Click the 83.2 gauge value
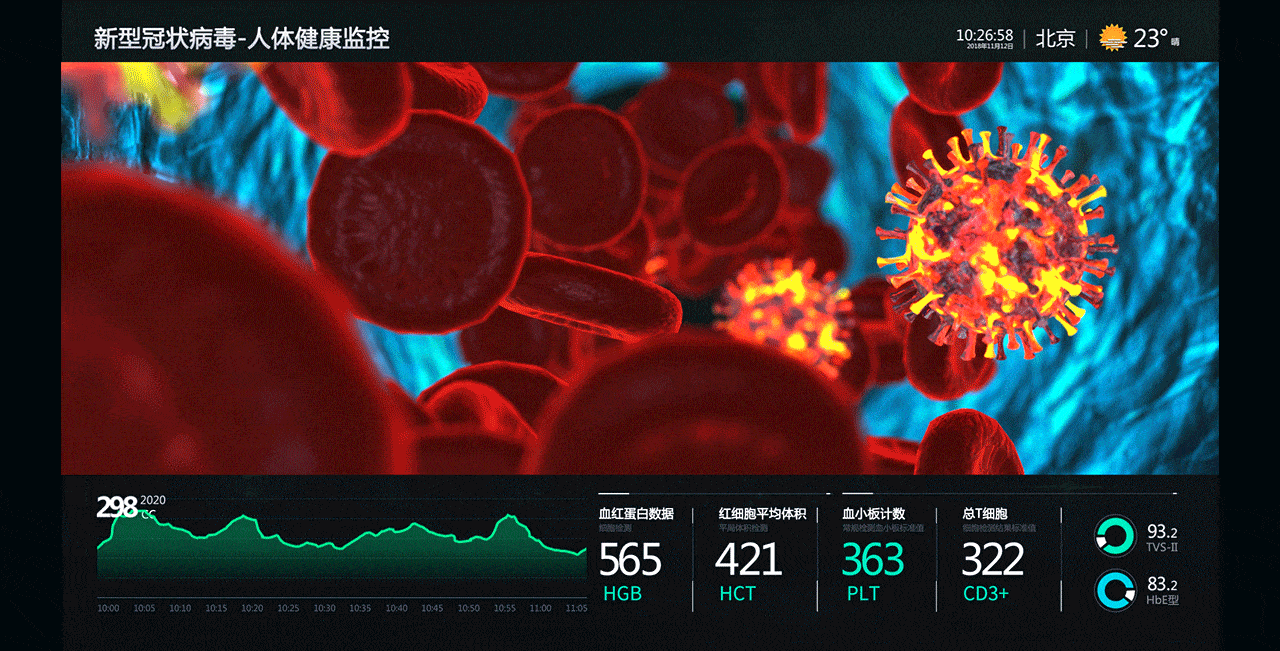 (x=1162, y=585)
